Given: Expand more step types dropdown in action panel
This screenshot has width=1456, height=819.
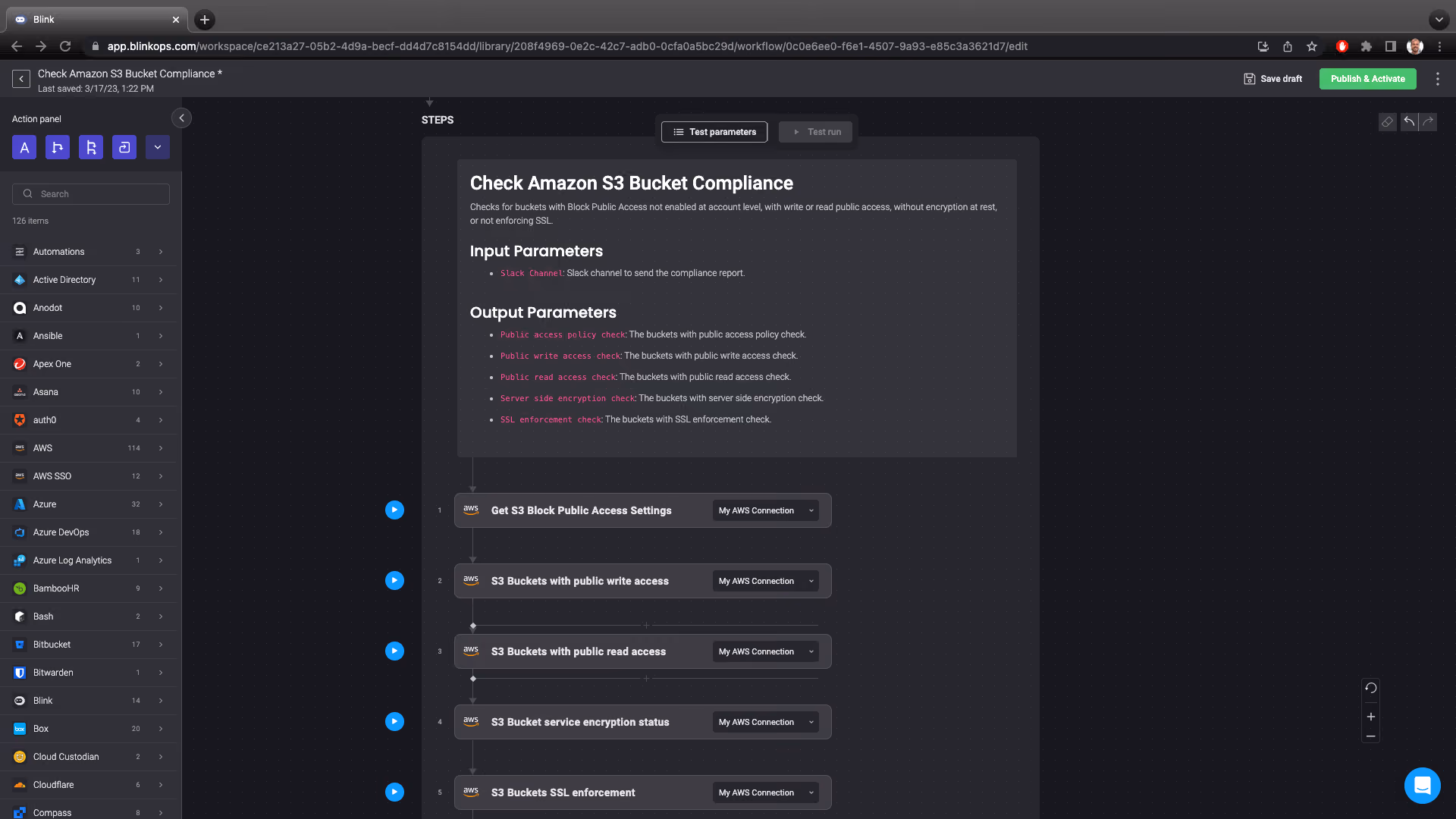Looking at the screenshot, I should 158,147.
